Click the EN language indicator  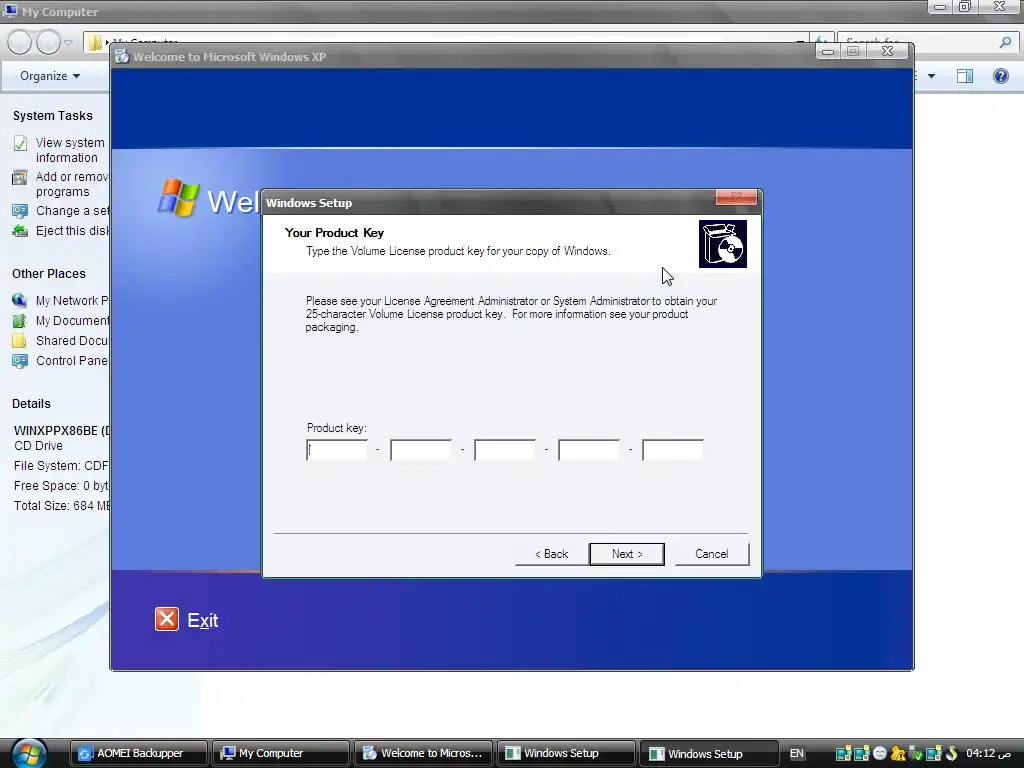coord(797,753)
